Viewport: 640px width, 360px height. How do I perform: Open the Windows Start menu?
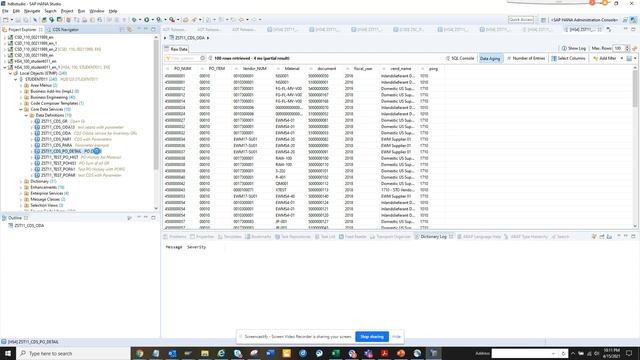pos(7,353)
